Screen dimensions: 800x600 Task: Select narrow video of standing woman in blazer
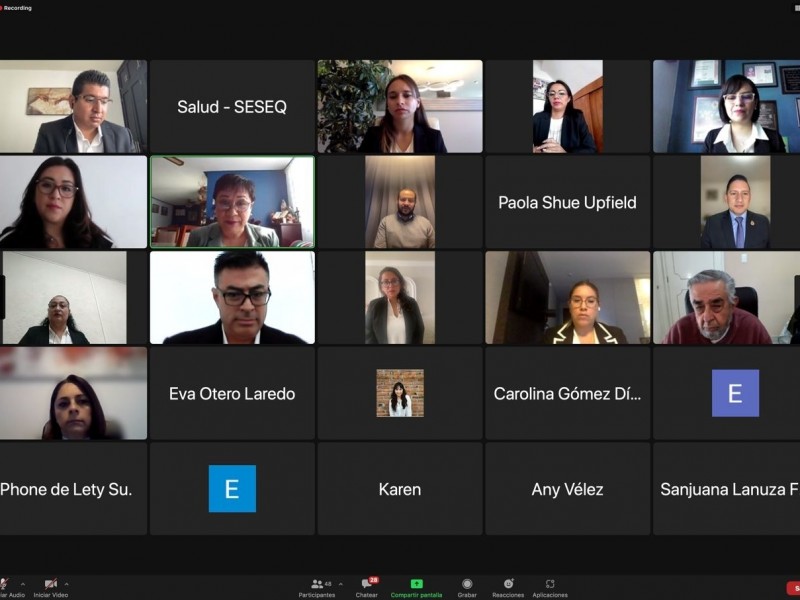coord(400,297)
